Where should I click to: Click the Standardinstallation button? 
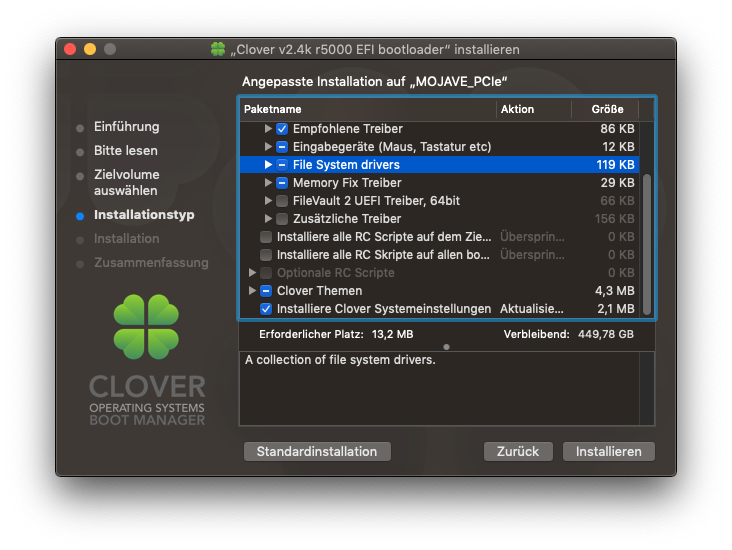(317, 451)
